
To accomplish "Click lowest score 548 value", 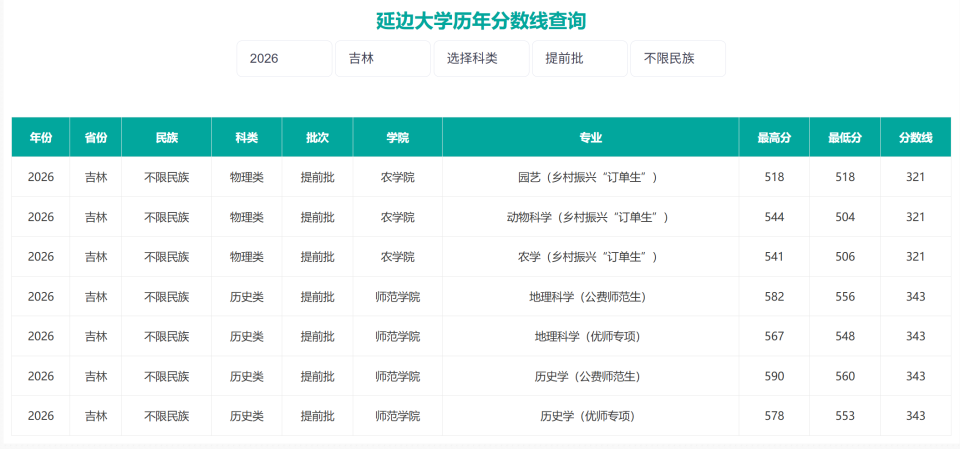I will point(845,336).
